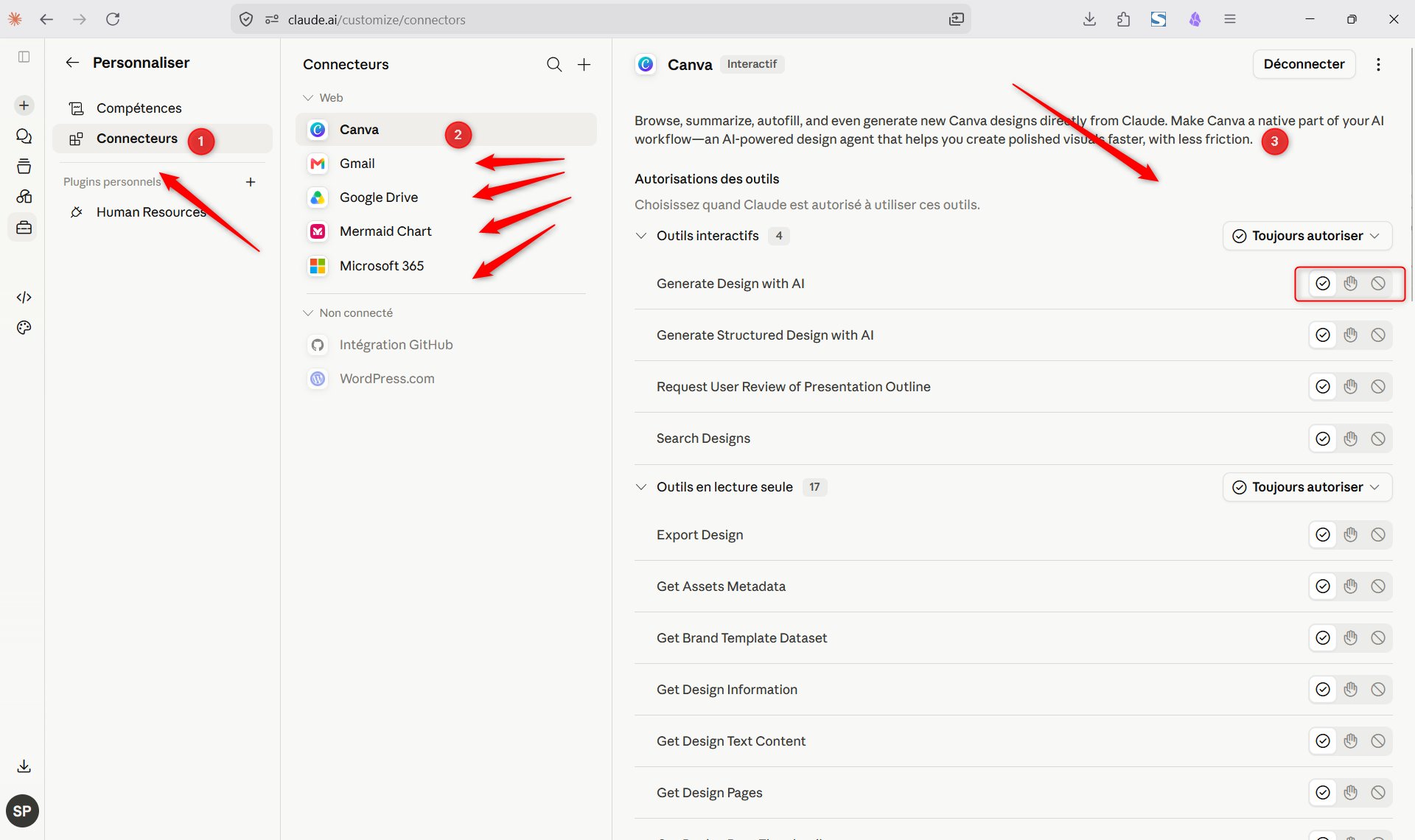This screenshot has height=840, width=1415.
Task: Block the Get Design Text Content tool
Action: 1378,741
